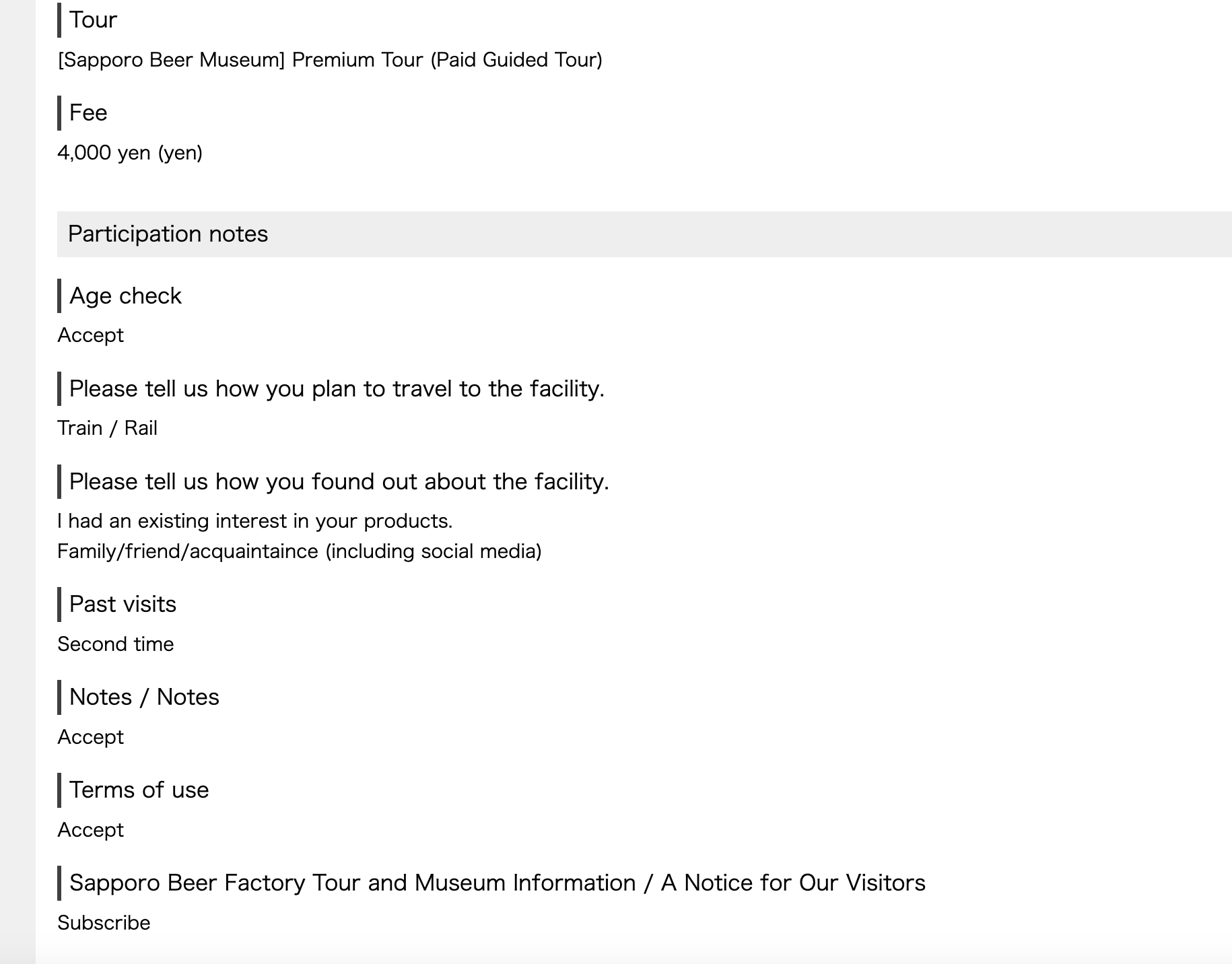Click the existing interest in your products answer

coord(255,521)
